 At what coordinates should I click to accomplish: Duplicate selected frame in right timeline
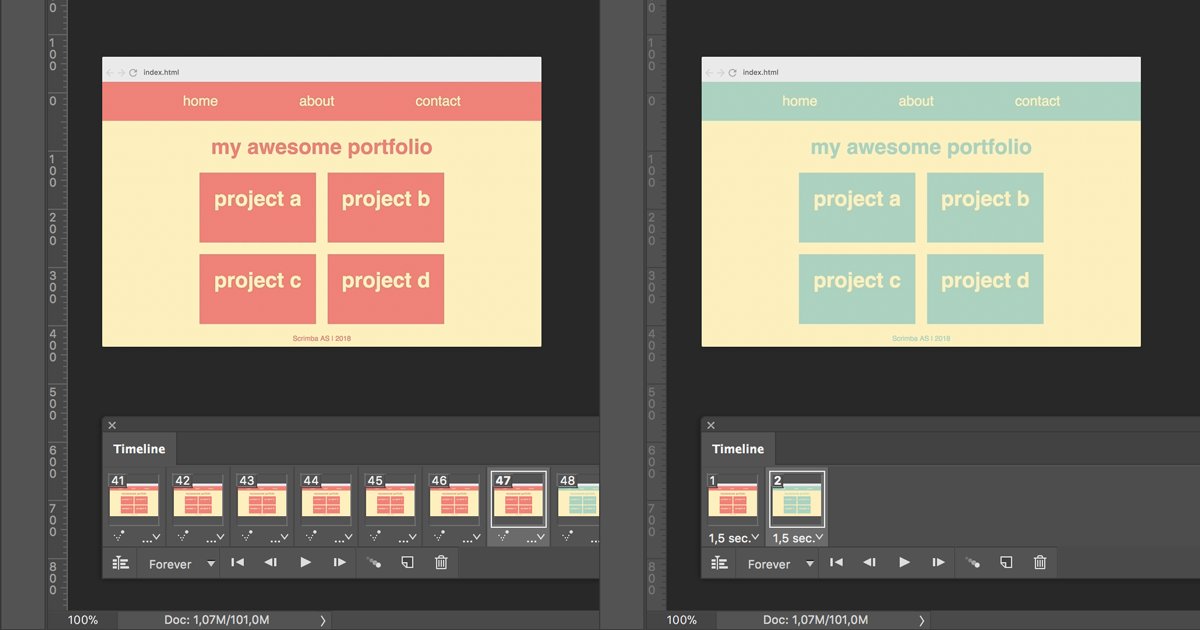[x=1006, y=563]
